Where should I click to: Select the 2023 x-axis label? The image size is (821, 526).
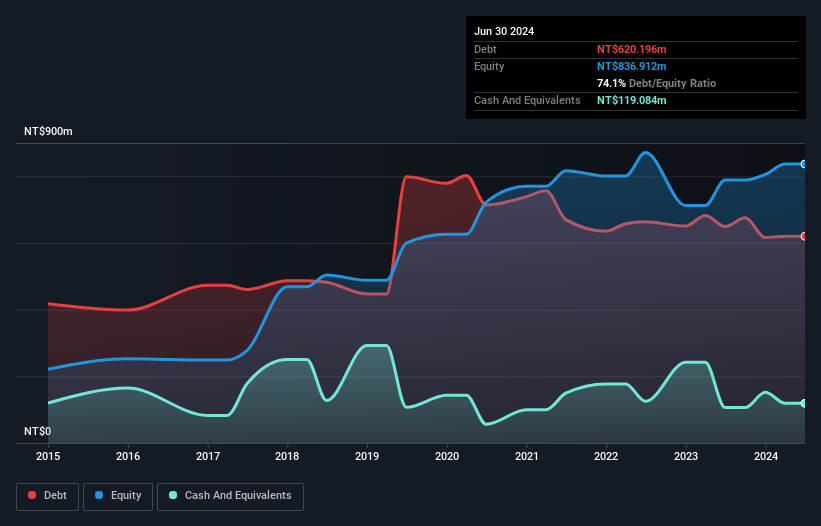[x=686, y=456]
